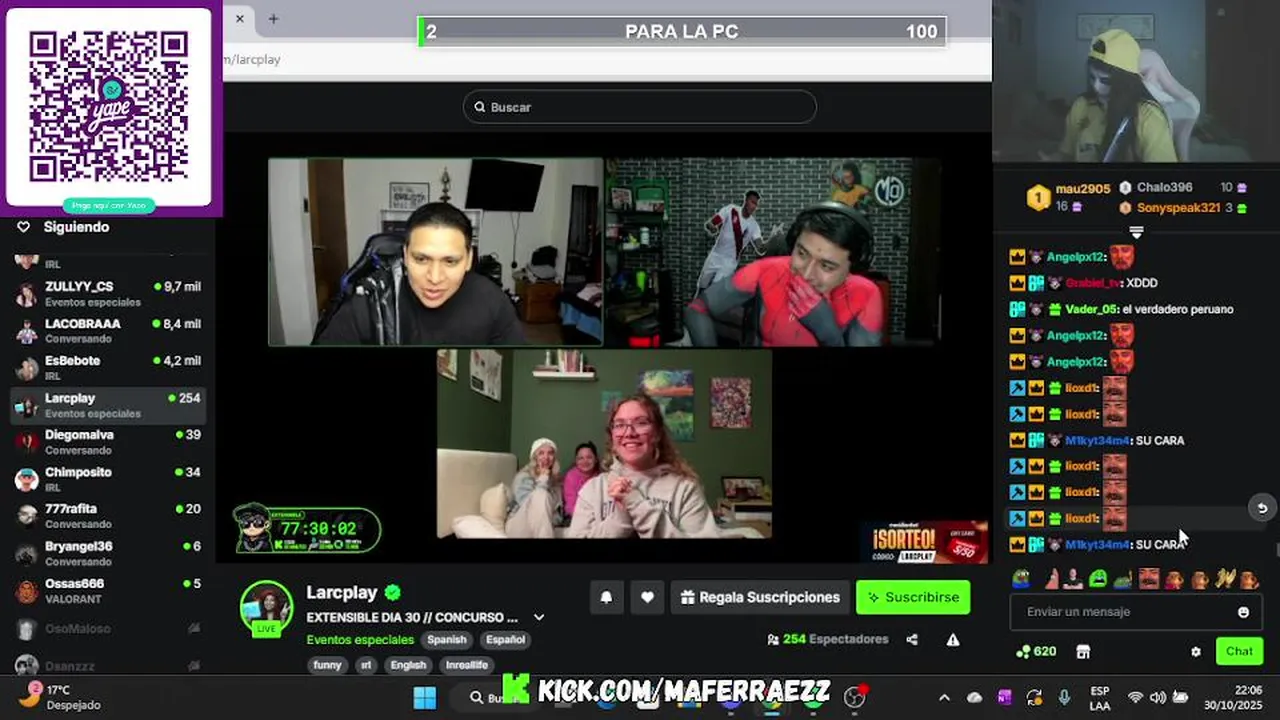Click the verified badge next to Larcplay
Image resolution: width=1280 pixels, height=720 pixels.
point(393,592)
